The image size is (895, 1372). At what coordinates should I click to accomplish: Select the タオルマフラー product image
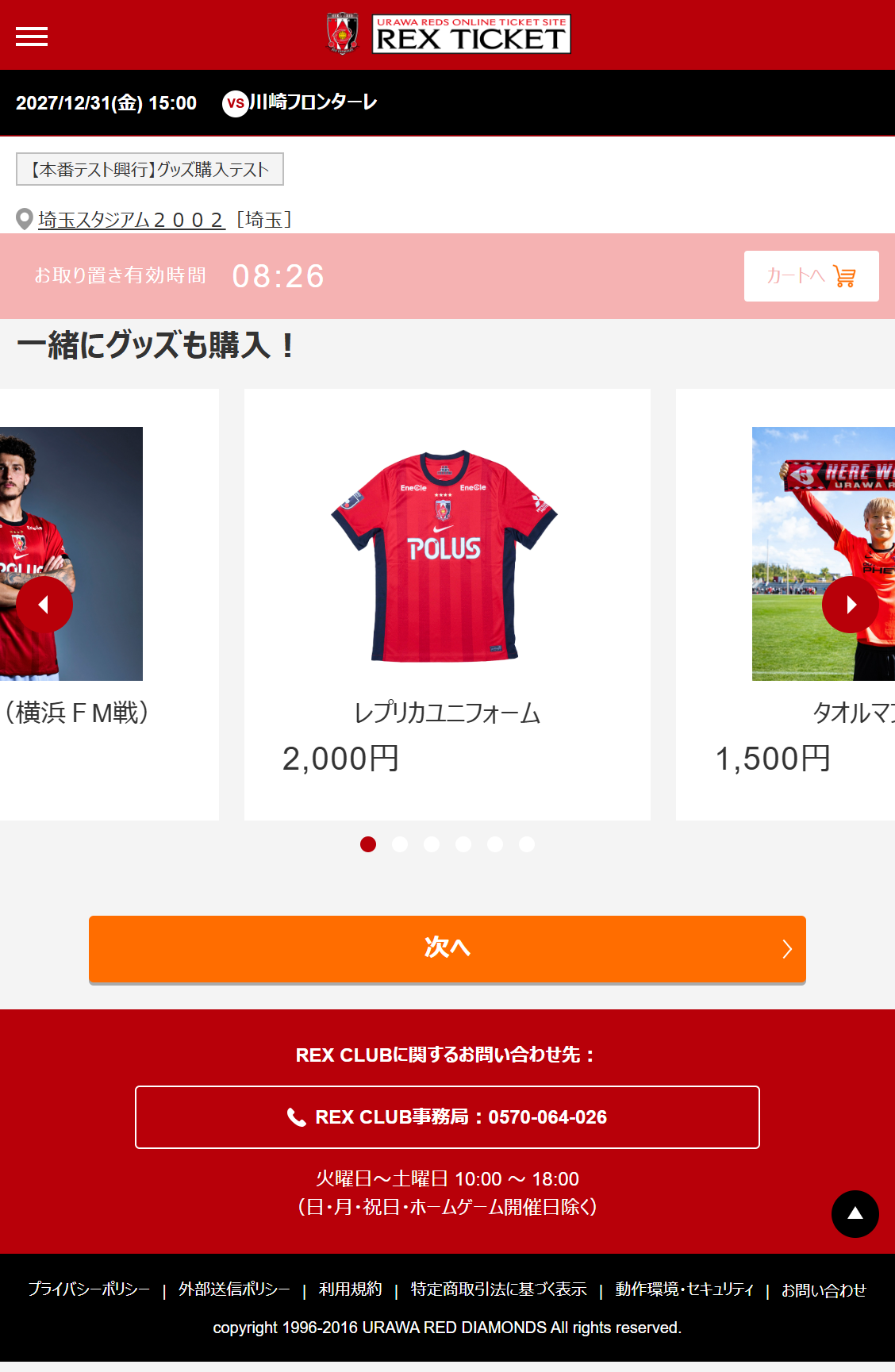[x=824, y=554]
